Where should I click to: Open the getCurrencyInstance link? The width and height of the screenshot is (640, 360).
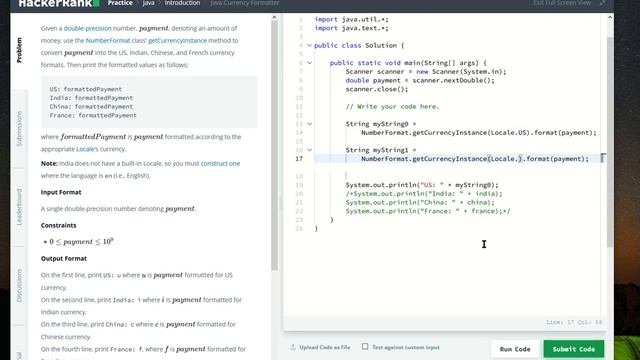178,40
